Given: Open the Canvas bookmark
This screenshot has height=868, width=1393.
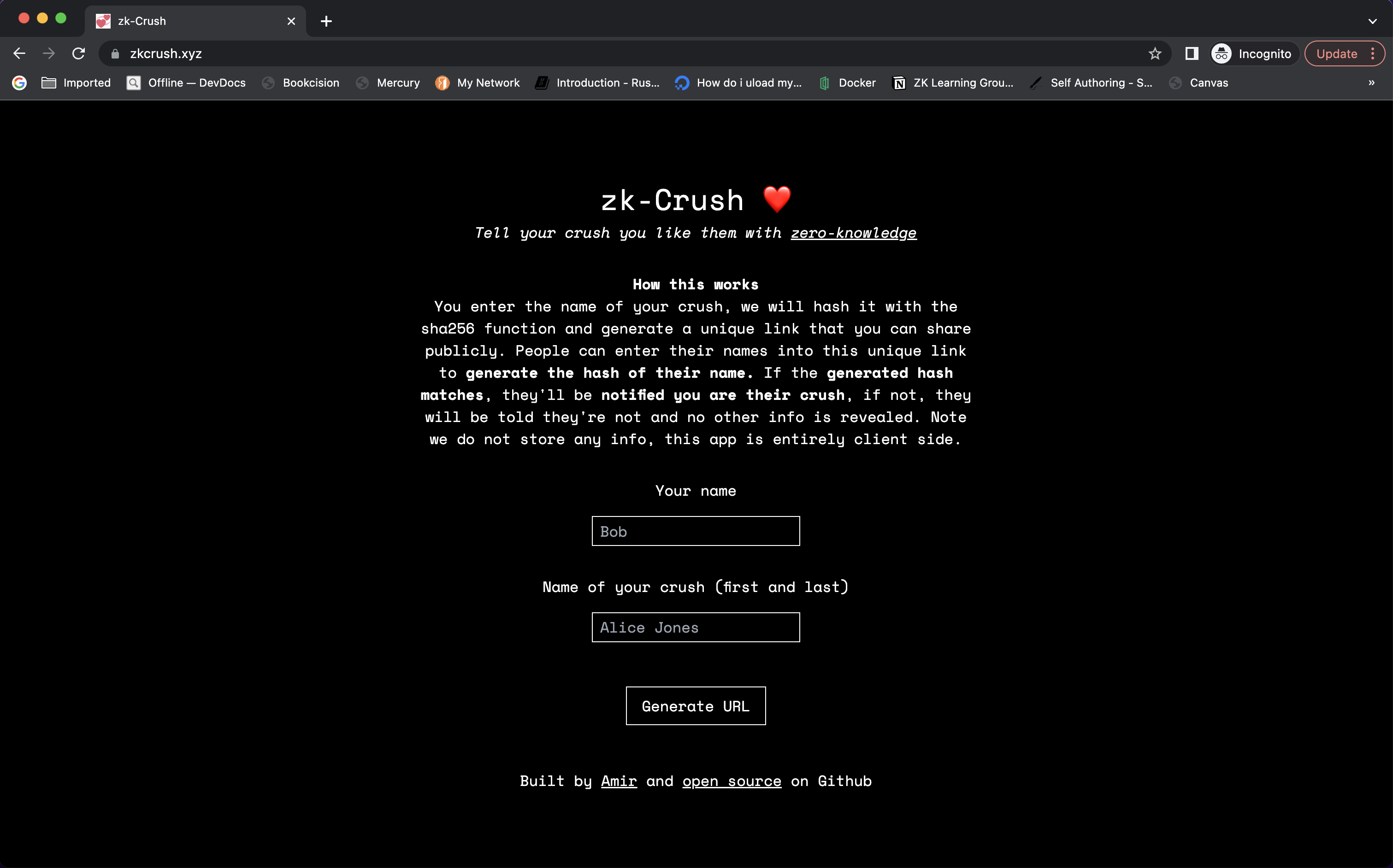Looking at the screenshot, I should 1198,82.
